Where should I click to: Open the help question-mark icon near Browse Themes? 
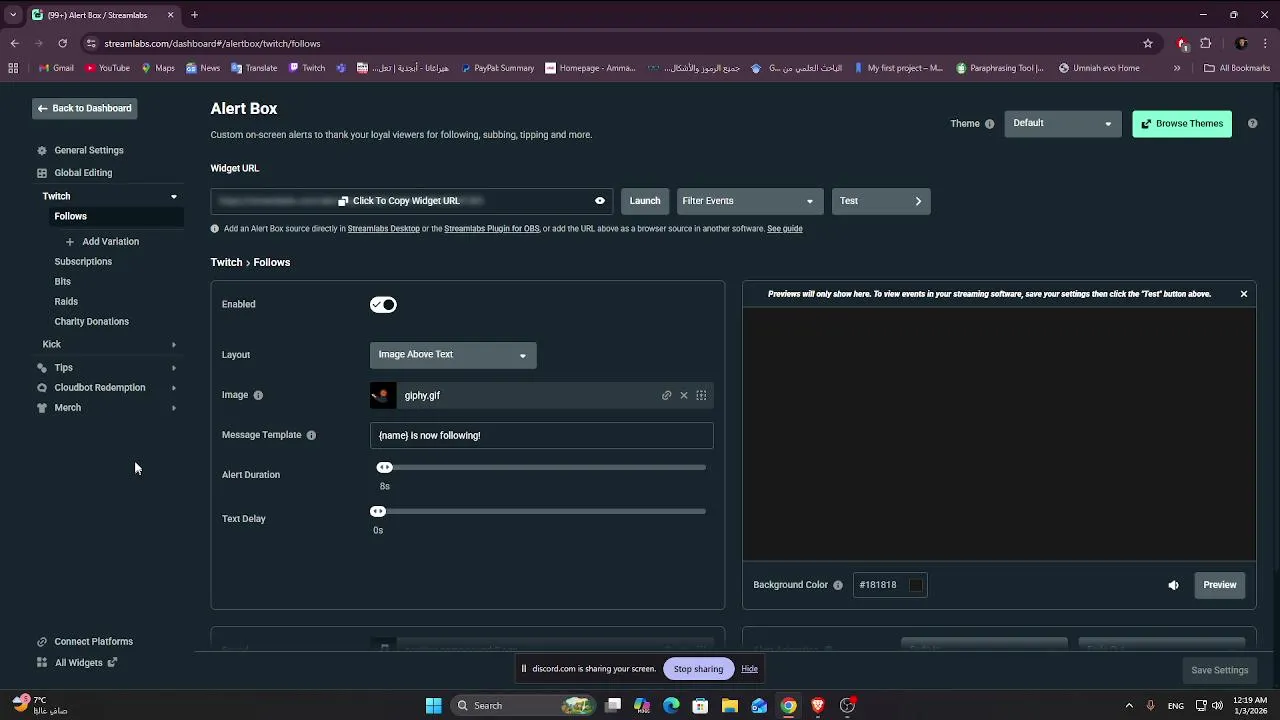(1252, 124)
